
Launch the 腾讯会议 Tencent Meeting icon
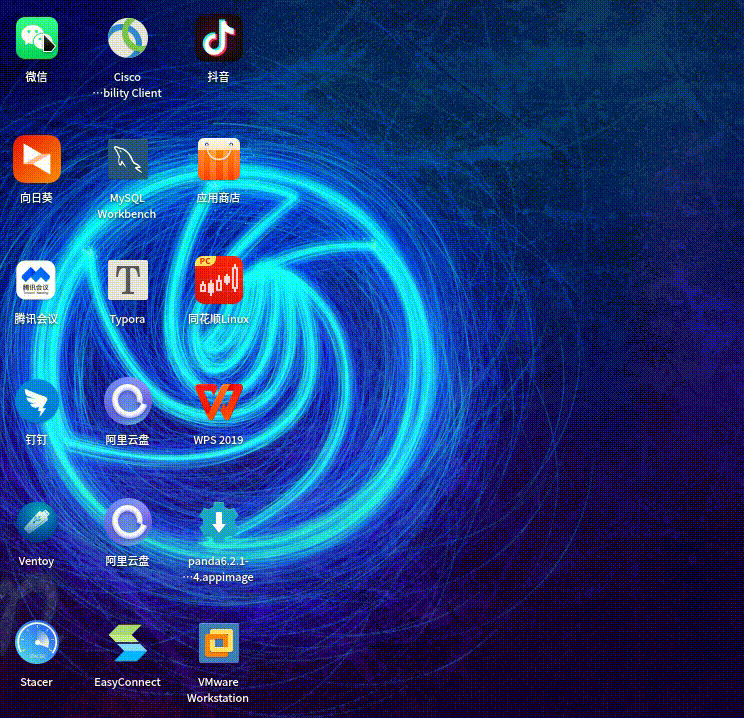click(x=36, y=280)
